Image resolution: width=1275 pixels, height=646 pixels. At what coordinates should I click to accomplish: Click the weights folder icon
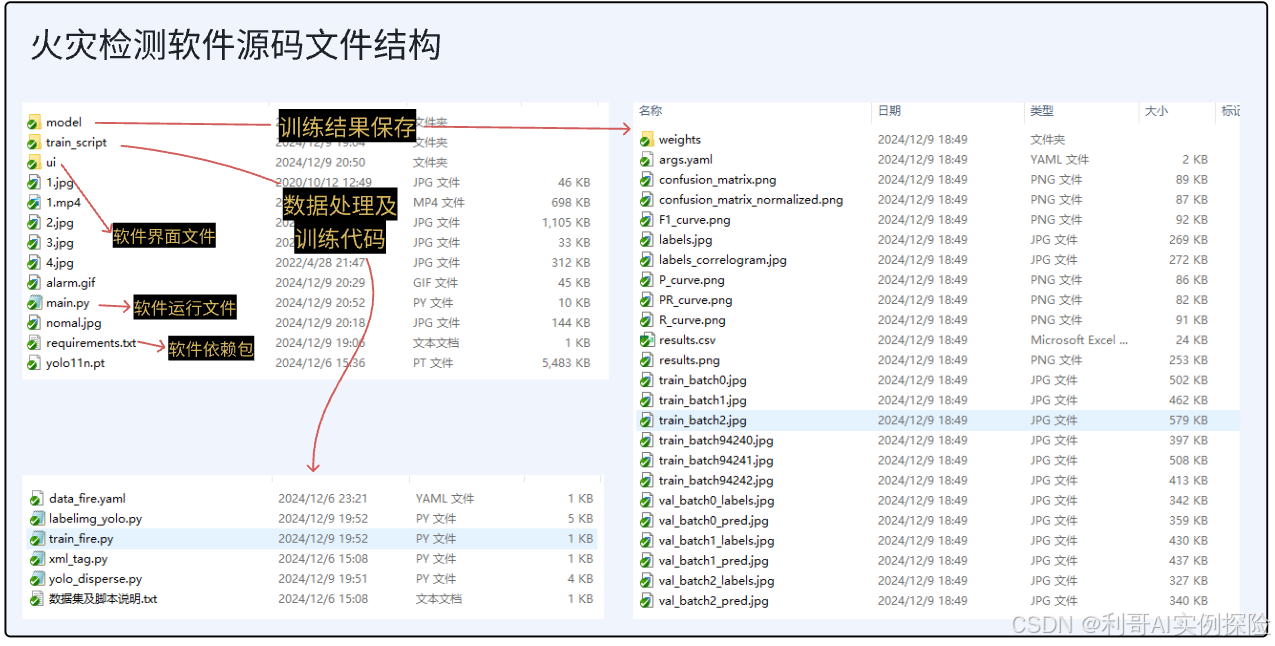click(646, 140)
